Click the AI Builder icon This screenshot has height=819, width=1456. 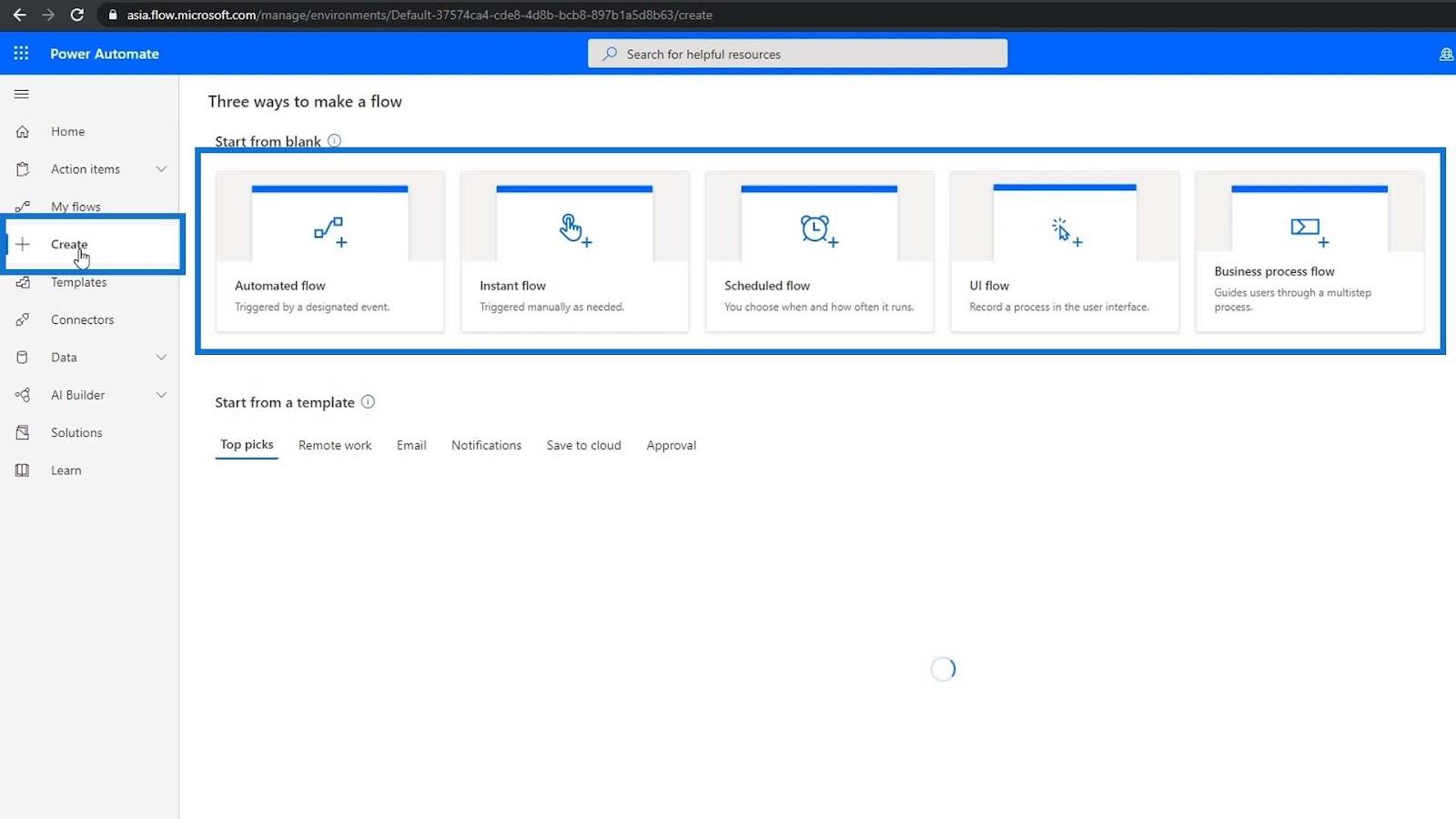click(23, 395)
